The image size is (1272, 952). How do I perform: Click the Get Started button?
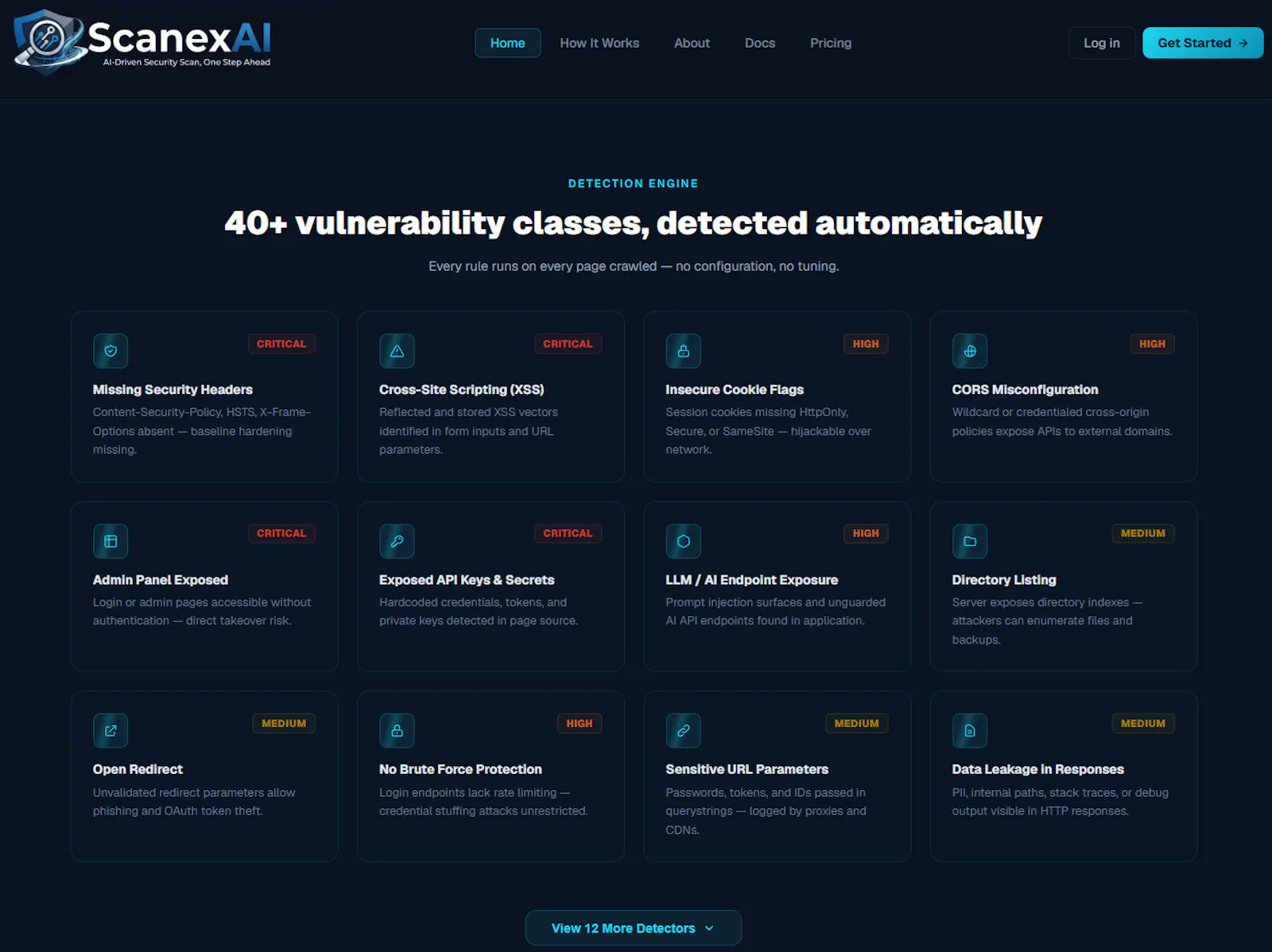point(1203,43)
